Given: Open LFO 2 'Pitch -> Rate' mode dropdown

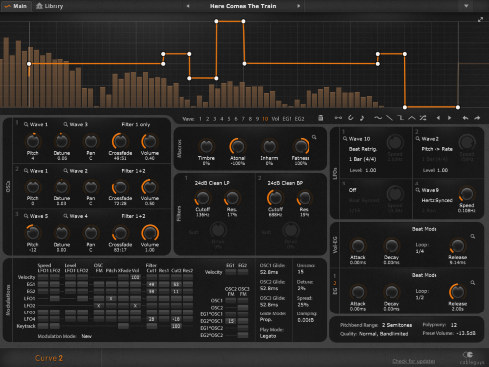Looking at the screenshot, I should coord(437,149).
